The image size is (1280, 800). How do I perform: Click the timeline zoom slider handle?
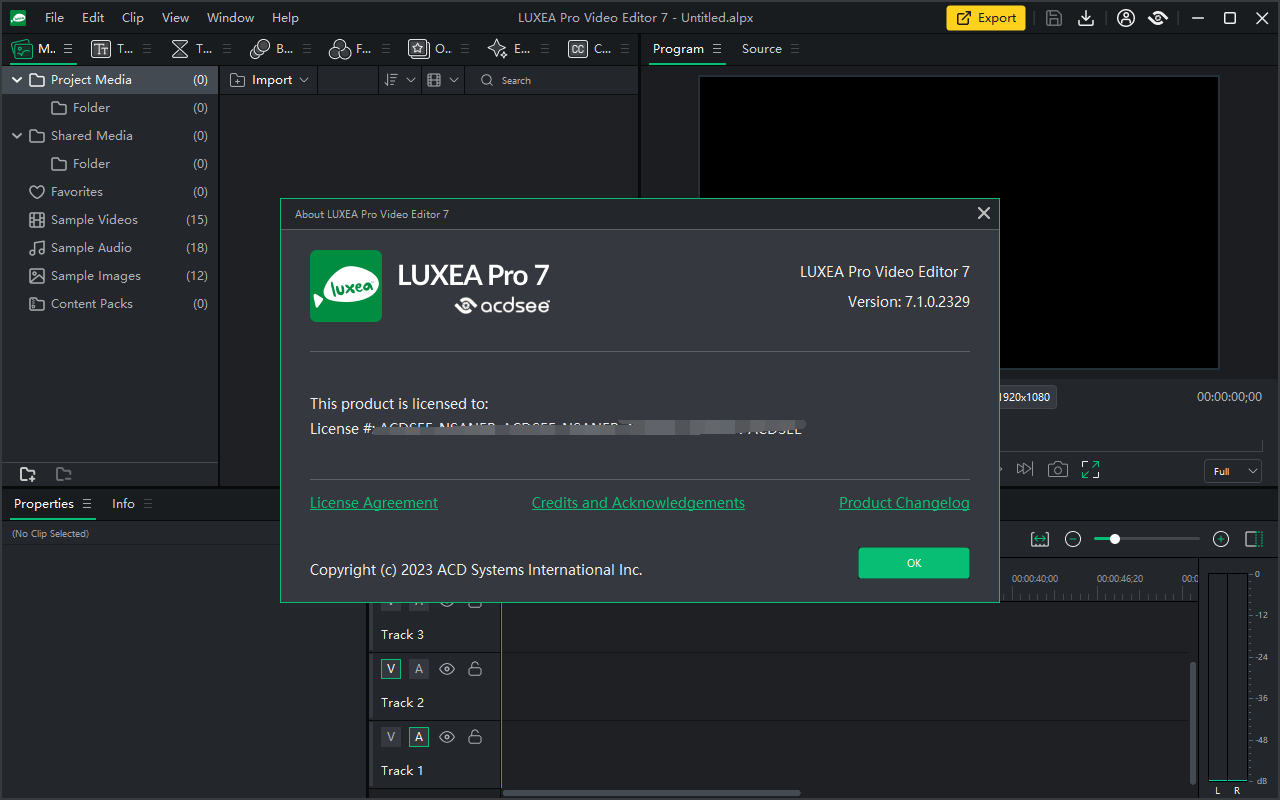tap(1114, 538)
